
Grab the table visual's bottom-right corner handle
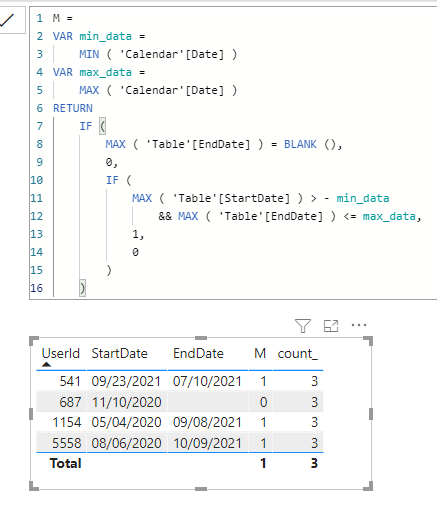368,486
